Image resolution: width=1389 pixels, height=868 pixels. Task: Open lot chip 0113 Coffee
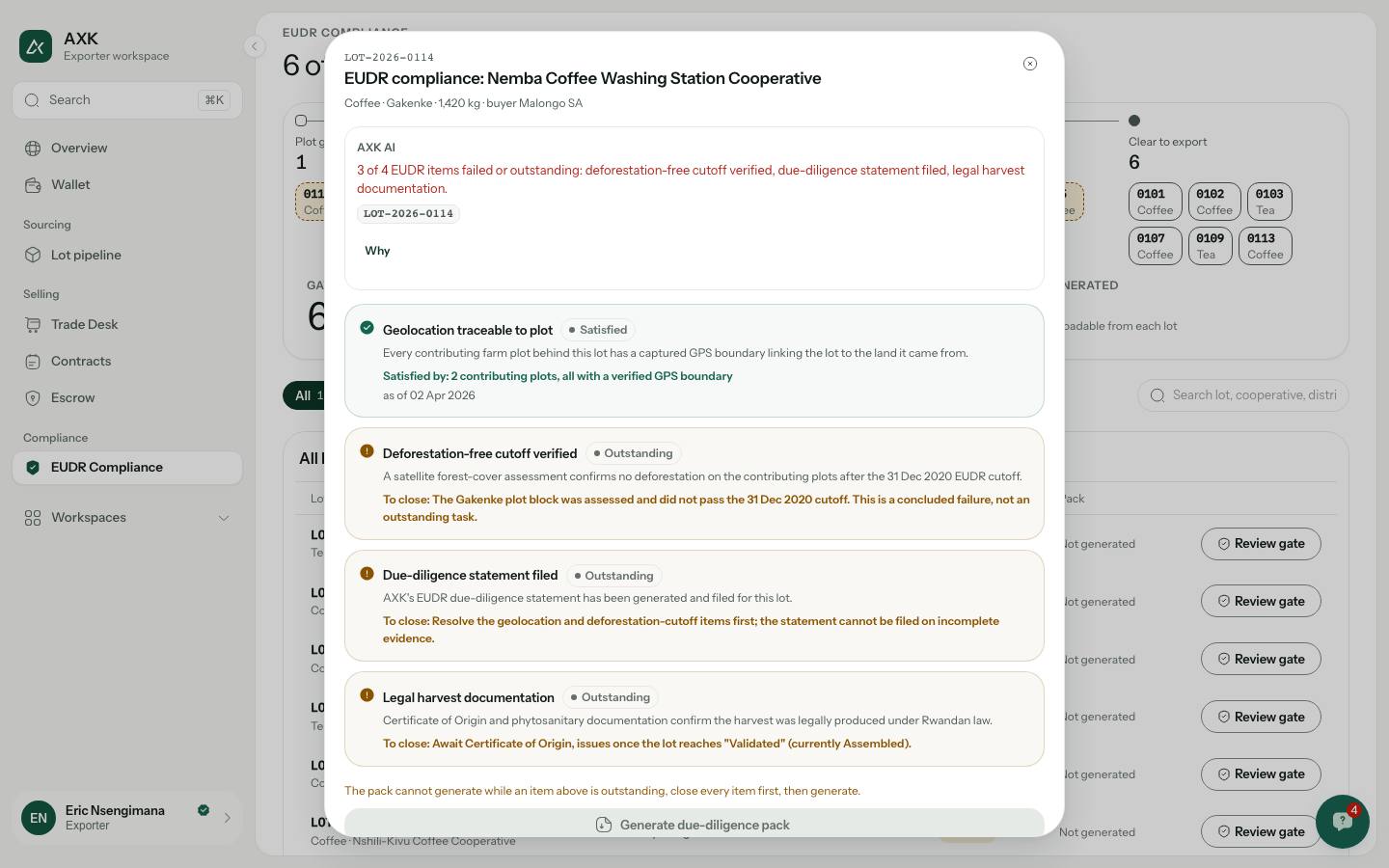tap(1265, 246)
